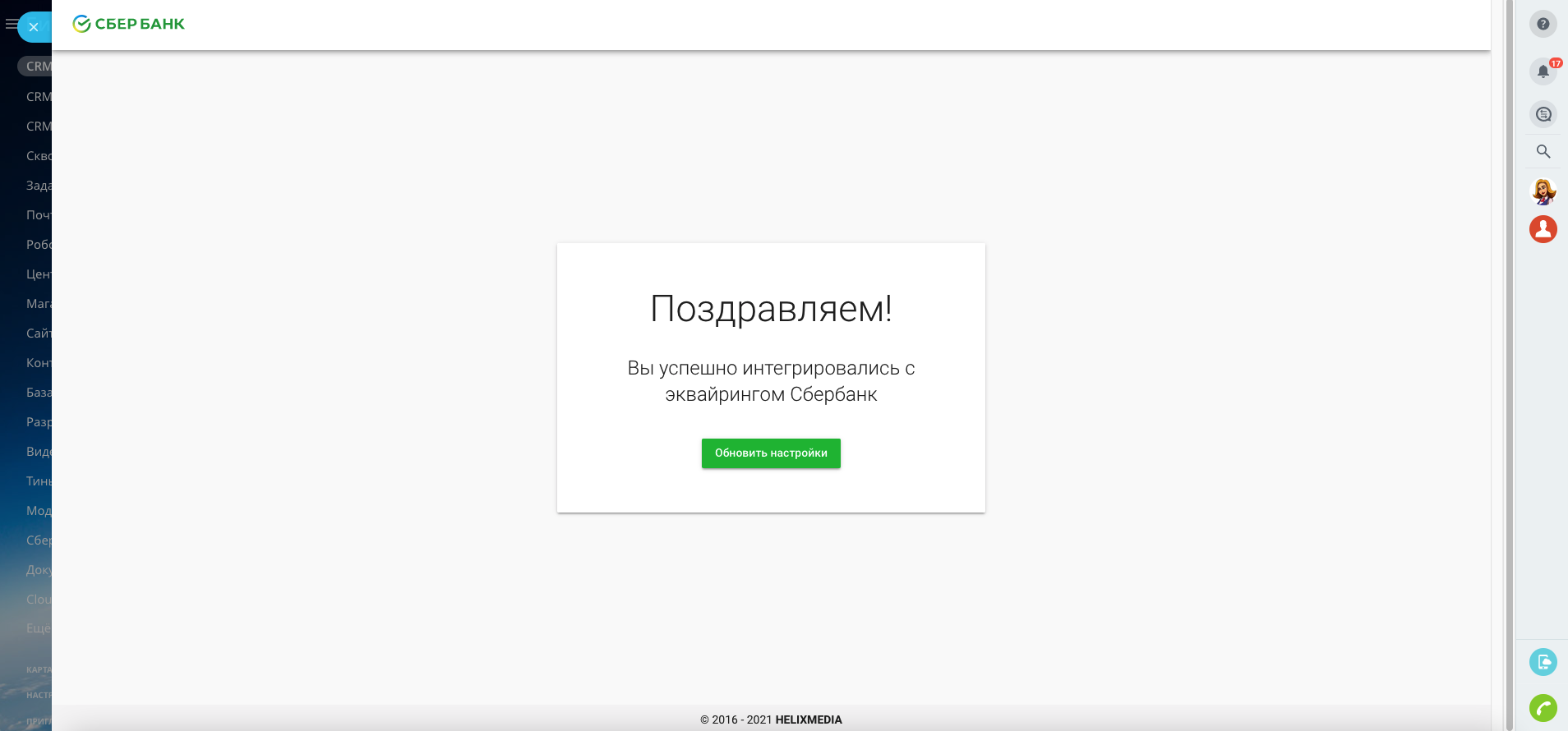Screen dimensions: 1568x731
Task: Click the text 'Вы успешно интегрировались с'
Action: click(771, 368)
